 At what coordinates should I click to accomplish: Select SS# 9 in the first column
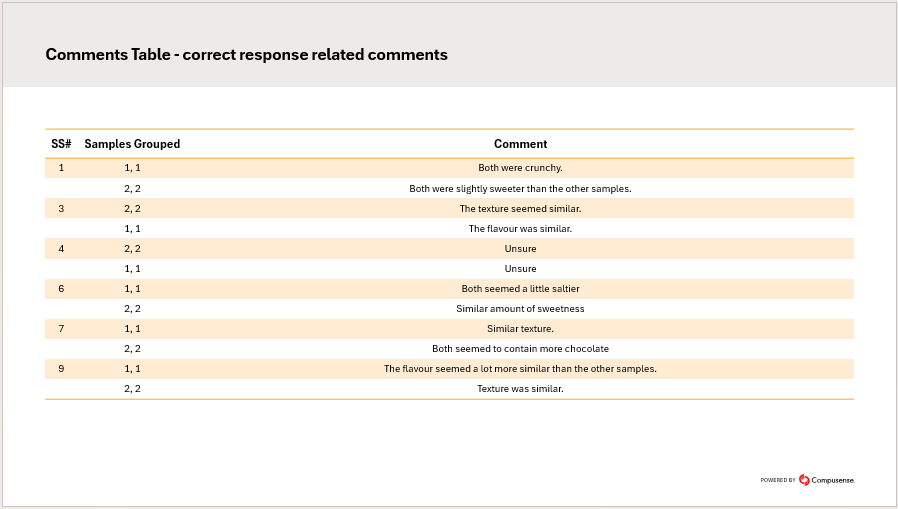coord(61,369)
